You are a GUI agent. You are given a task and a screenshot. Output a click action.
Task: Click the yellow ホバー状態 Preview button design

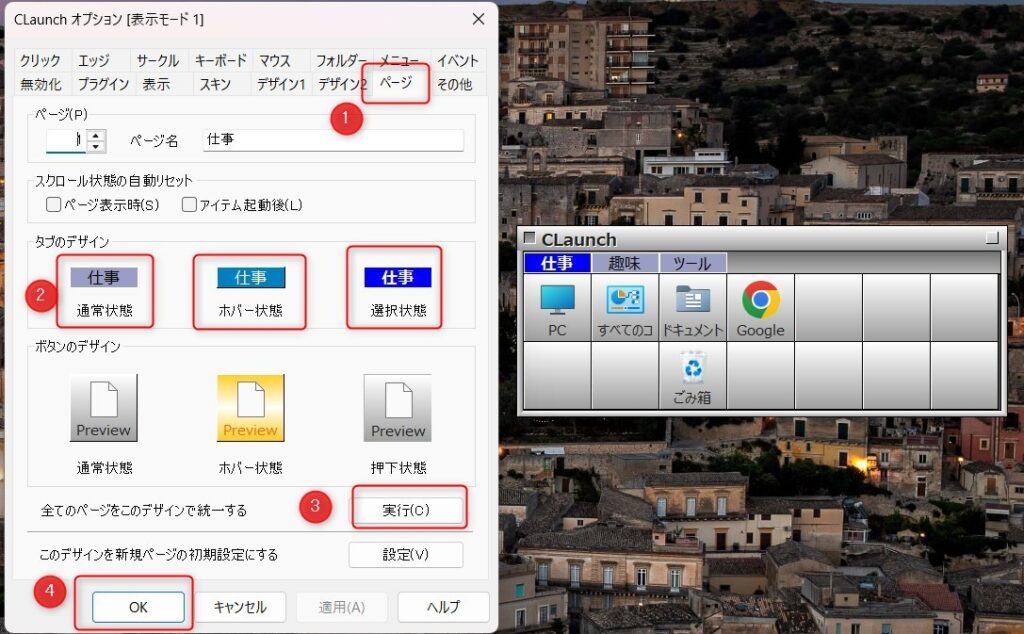(x=250, y=405)
